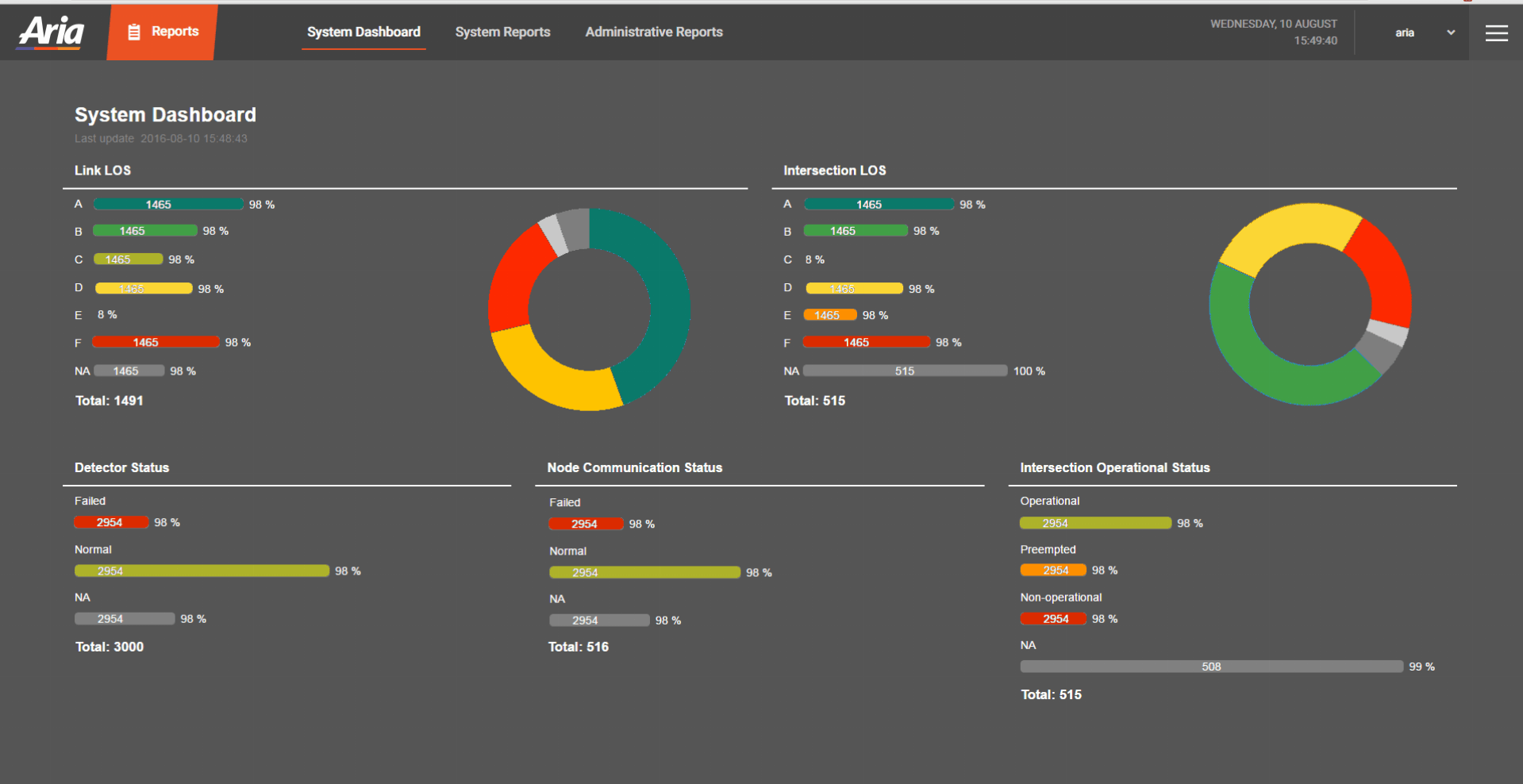Click Intersection LOS row E orange bar
The width and height of the screenshot is (1523, 784).
830,315
